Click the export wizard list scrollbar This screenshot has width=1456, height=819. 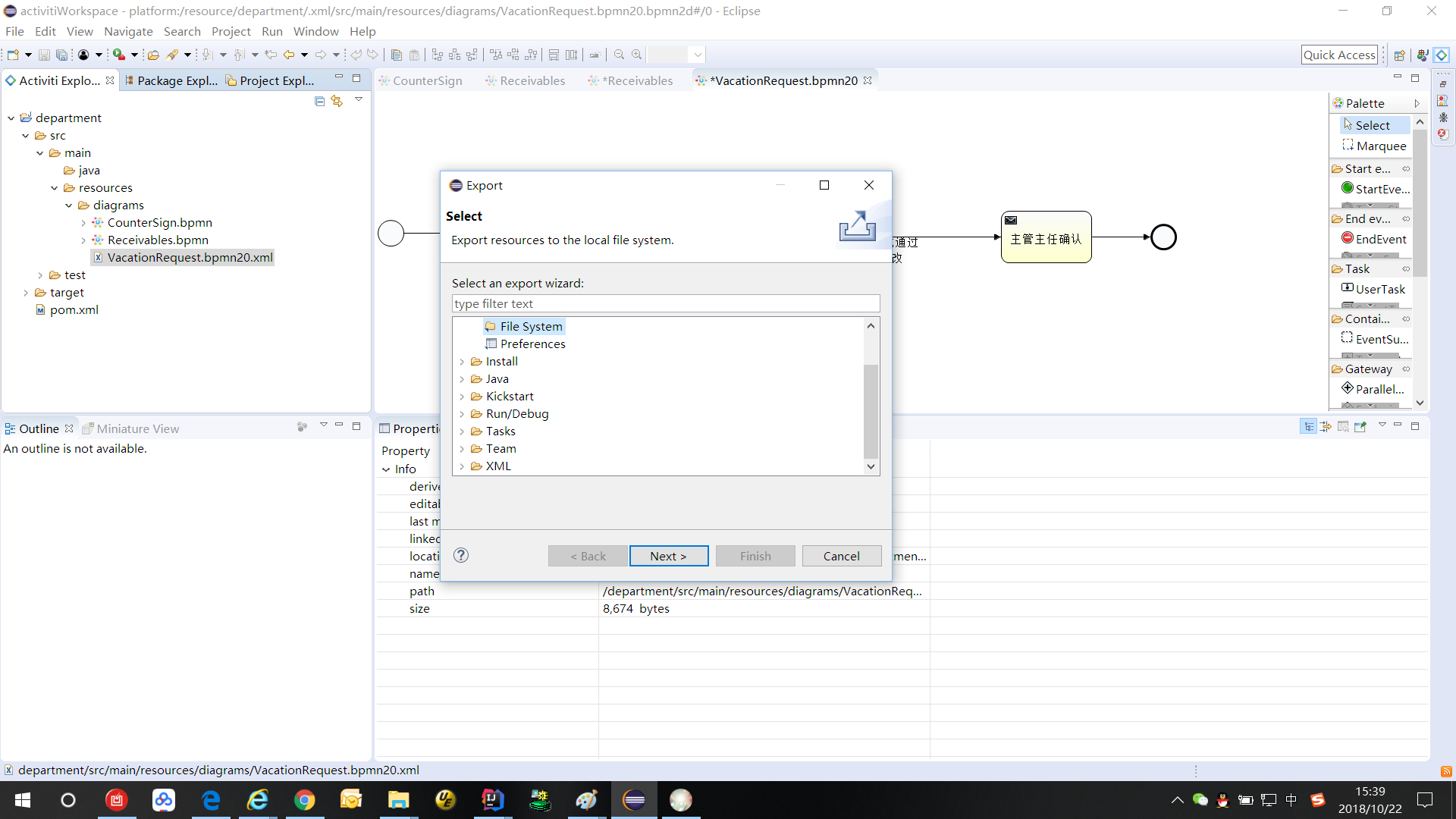tap(871, 411)
